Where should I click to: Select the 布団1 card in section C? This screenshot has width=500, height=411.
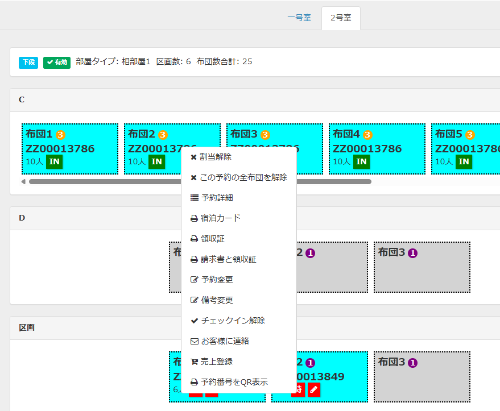coord(70,149)
